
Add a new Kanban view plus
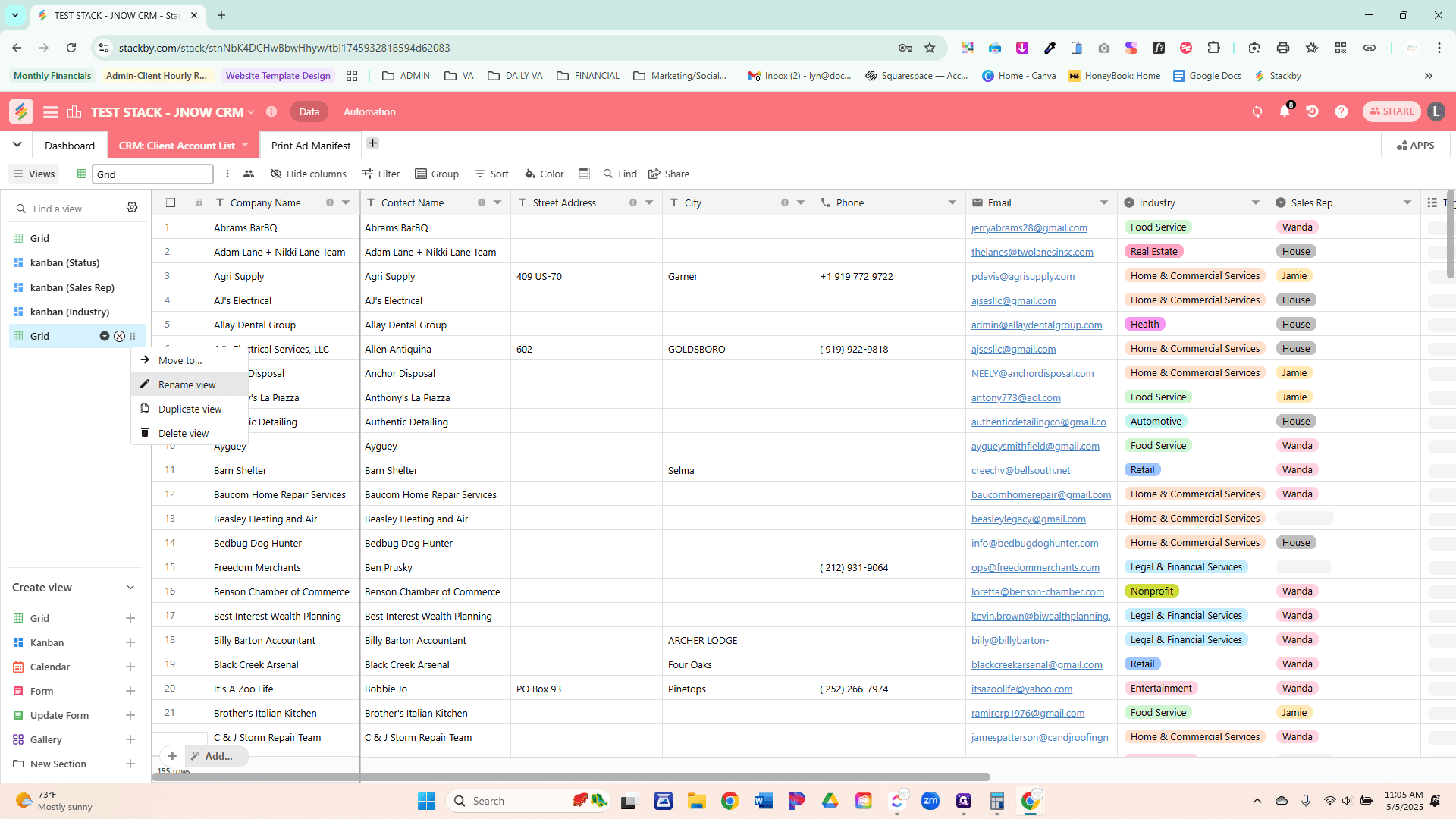click(x=130, y=642)
